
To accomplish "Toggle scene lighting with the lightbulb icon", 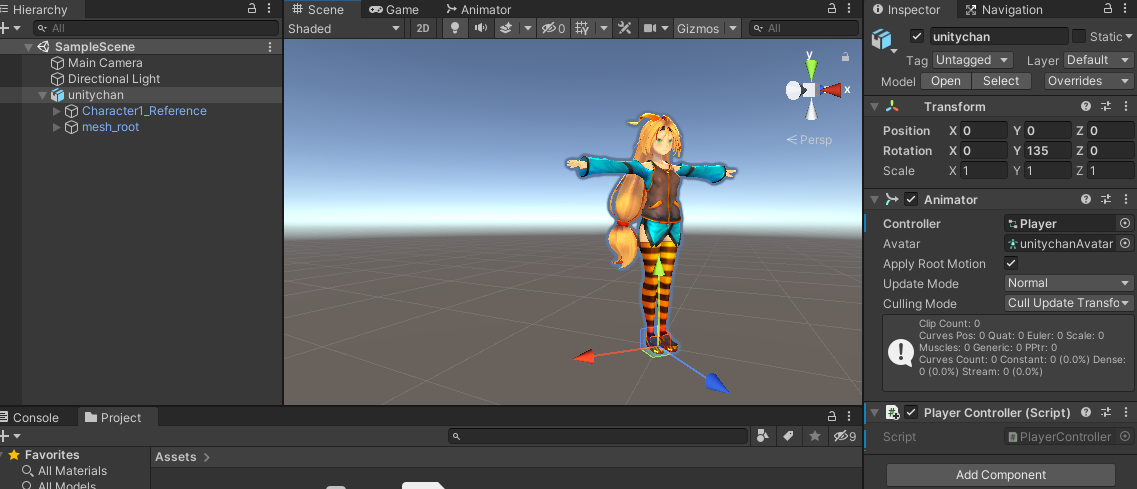I will pos(455,28).
